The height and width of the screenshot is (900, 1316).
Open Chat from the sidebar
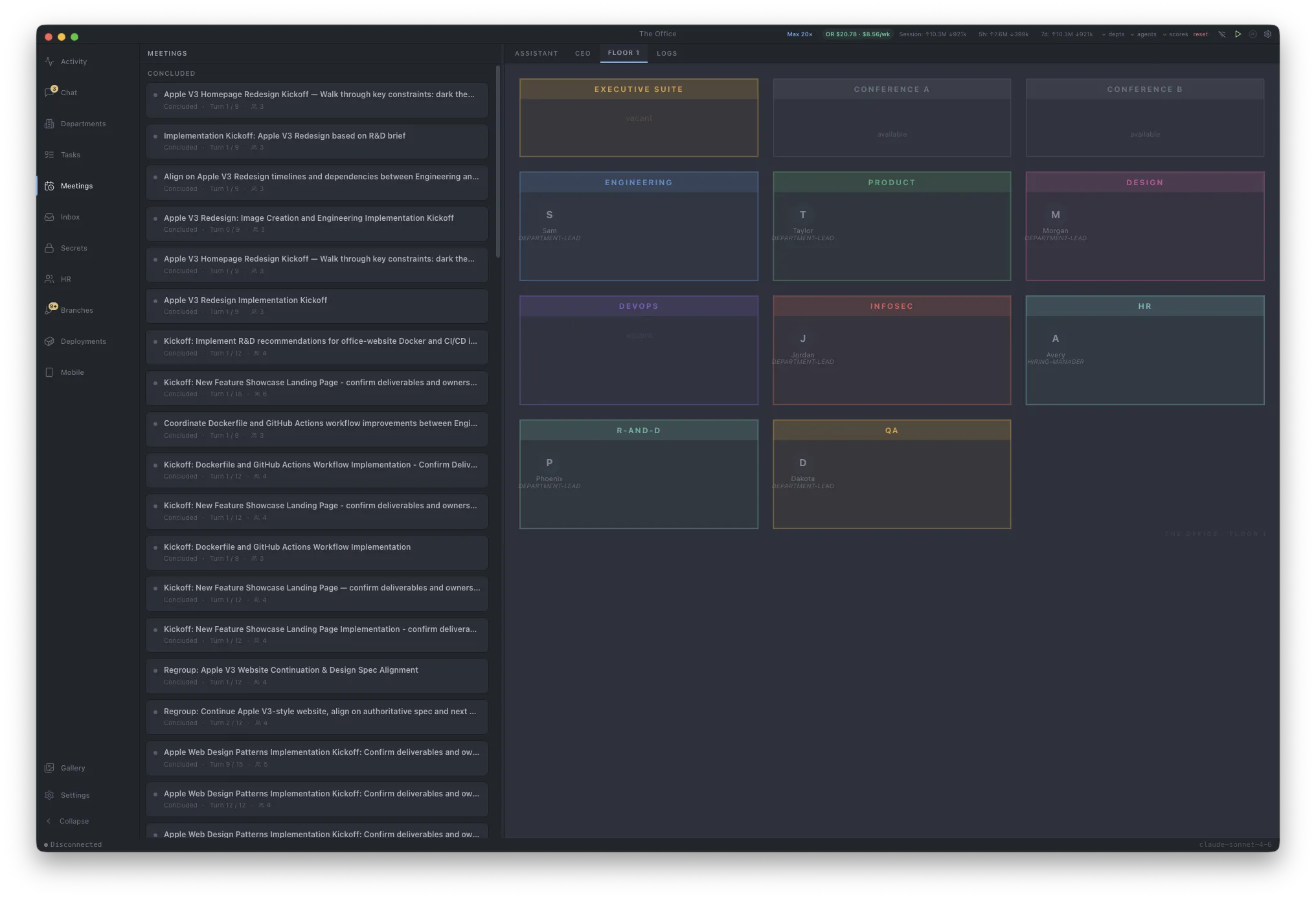pos(68,93)
